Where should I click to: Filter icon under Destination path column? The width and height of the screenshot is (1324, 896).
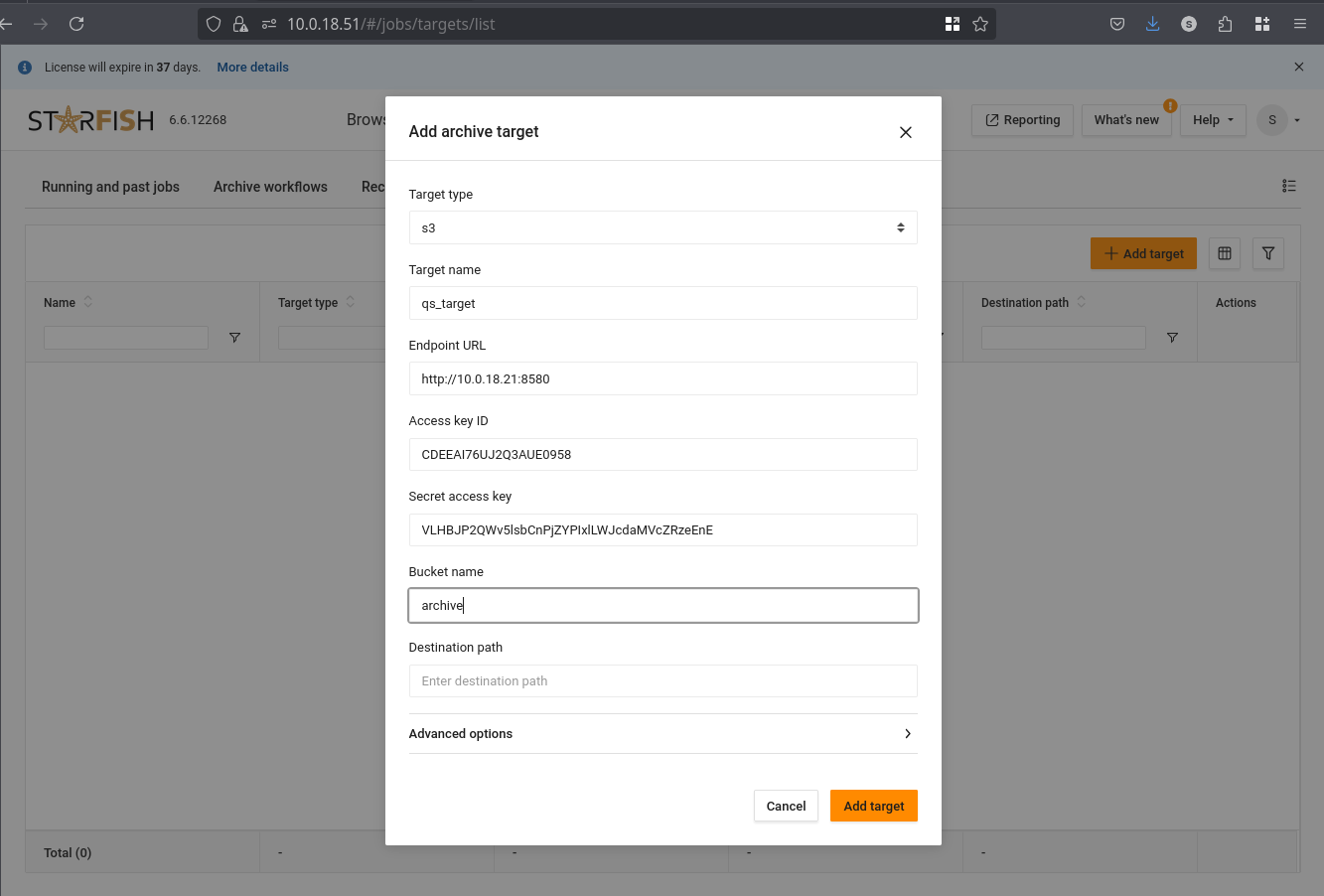coord(1172,338)
